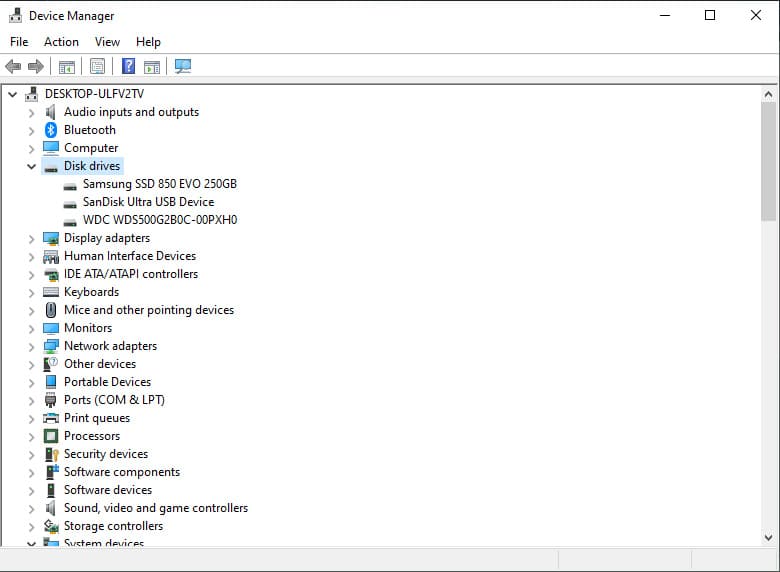The width and height of the screenshot is (780, 572).
Task: Click the Storage controllers icon
Action: (x=51, y=526)
